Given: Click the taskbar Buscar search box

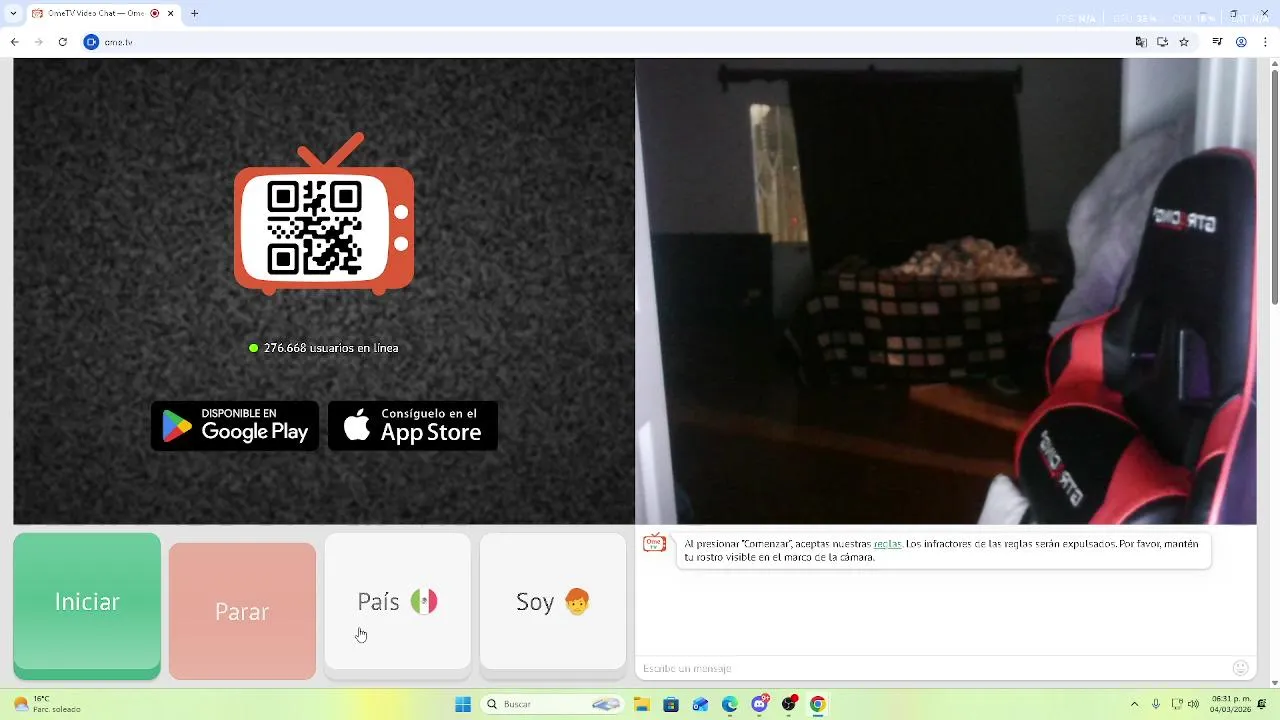Looking at the screenshot, I should click(x=553, y=704).
